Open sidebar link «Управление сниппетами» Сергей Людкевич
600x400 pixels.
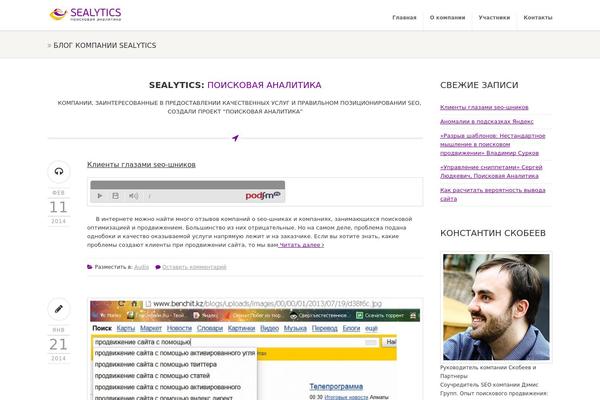(491, 171)
